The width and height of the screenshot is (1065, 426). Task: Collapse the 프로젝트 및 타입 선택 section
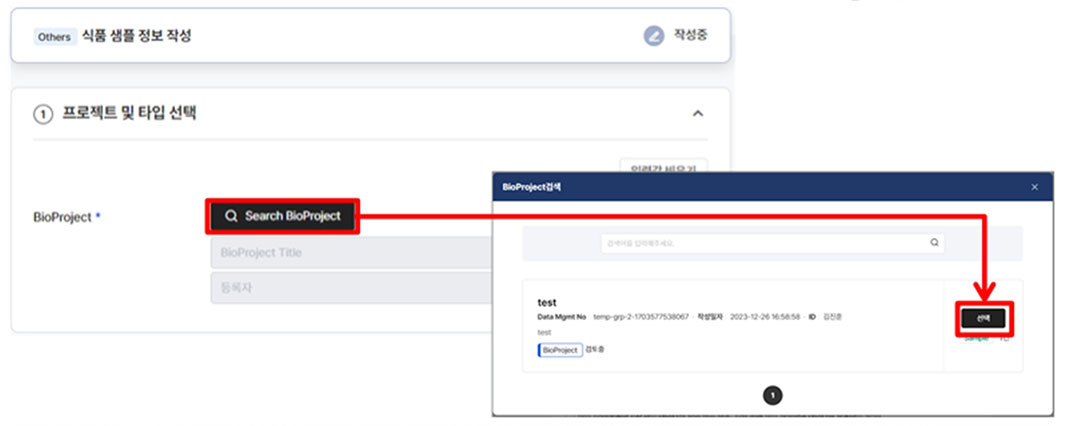[x=698, y=113]
